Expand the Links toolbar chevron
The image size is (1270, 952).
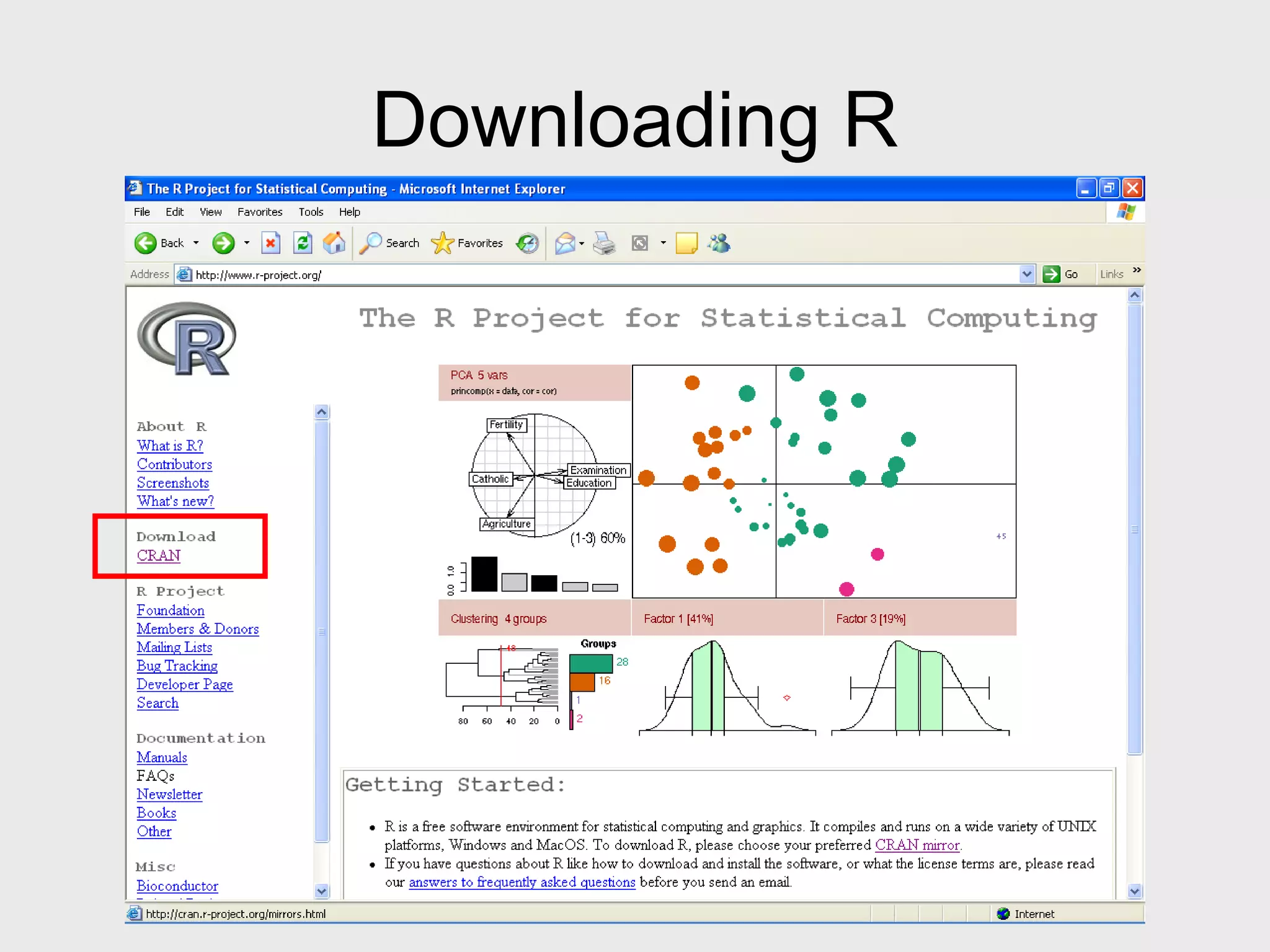(1137, 270)
